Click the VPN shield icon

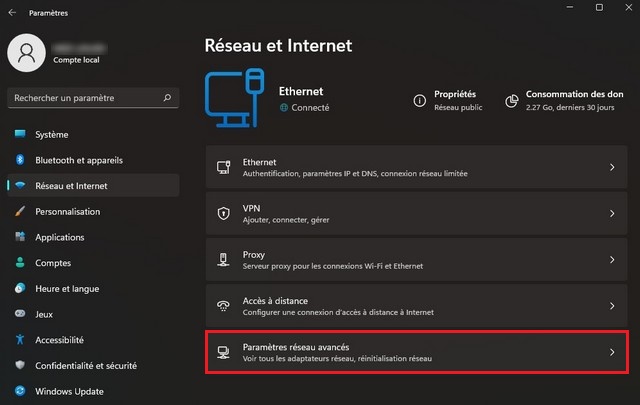click(224, 213)
